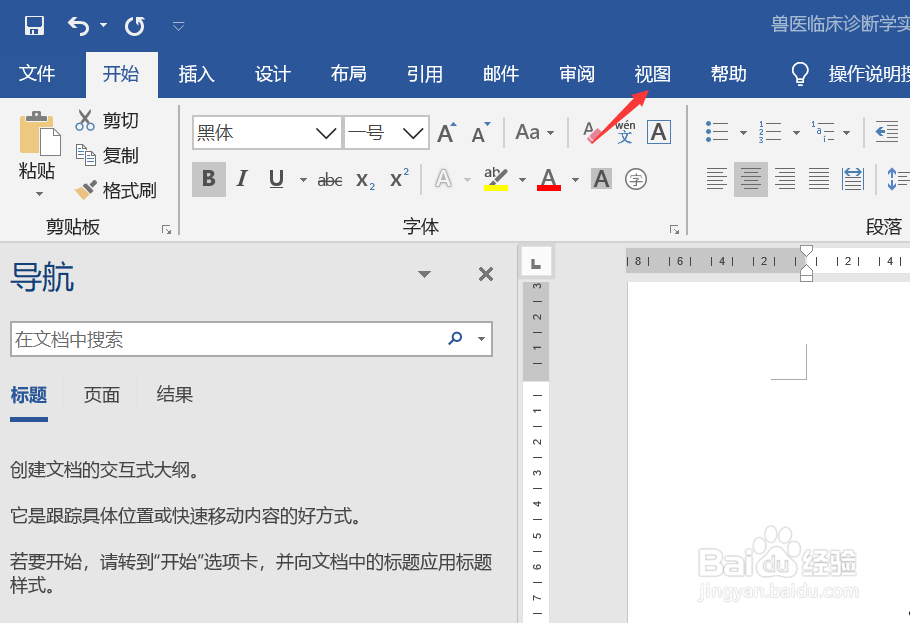This screenshot has height=623, width=910.
Task: Switch to the 视图 ribbon tab
Action: [x=651, y=73]
